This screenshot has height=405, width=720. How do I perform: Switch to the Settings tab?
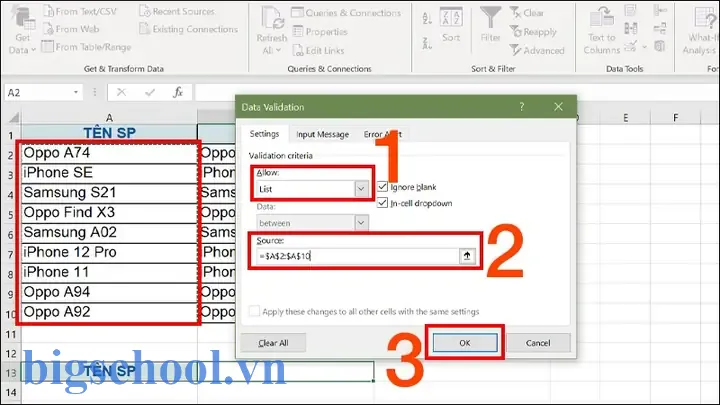264,134
